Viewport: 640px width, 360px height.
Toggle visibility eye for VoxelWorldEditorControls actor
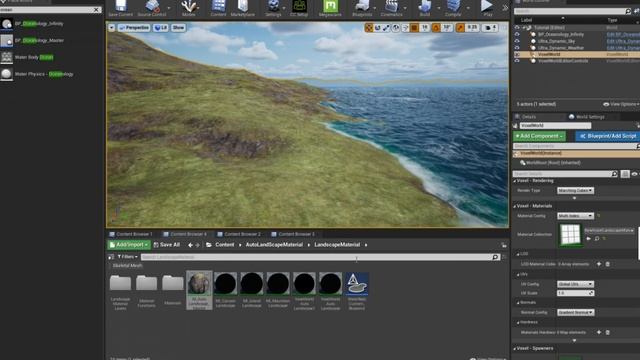click(517, 60)
